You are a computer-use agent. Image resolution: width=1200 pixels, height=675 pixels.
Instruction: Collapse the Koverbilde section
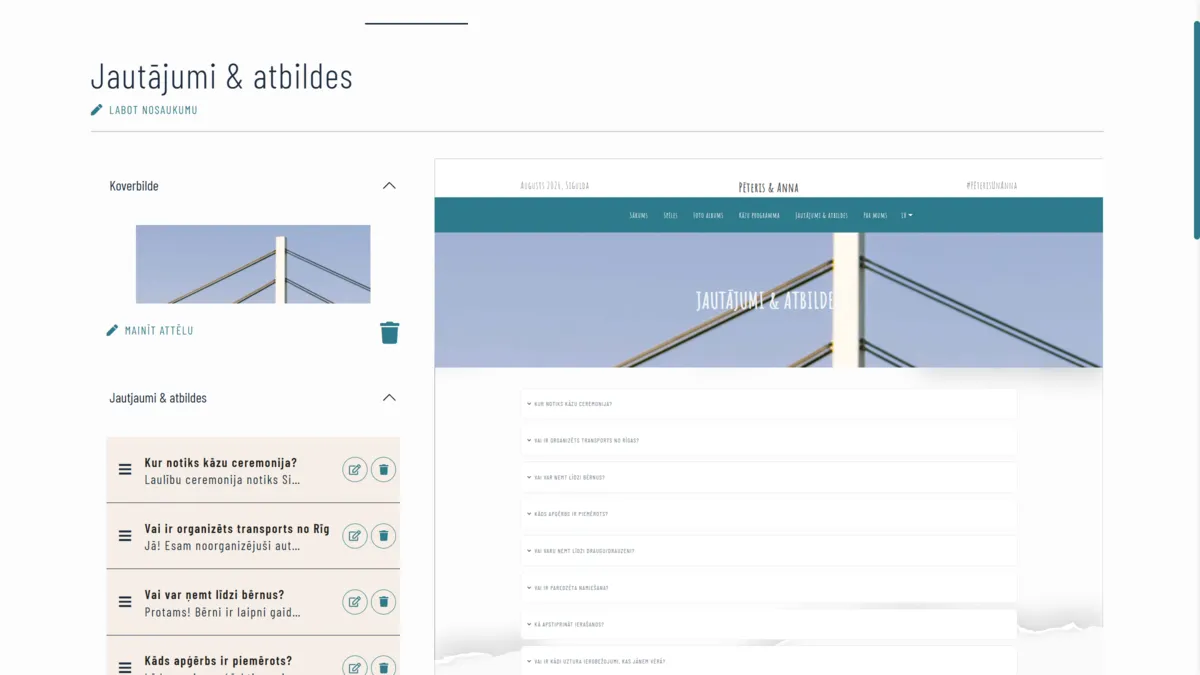389,186
